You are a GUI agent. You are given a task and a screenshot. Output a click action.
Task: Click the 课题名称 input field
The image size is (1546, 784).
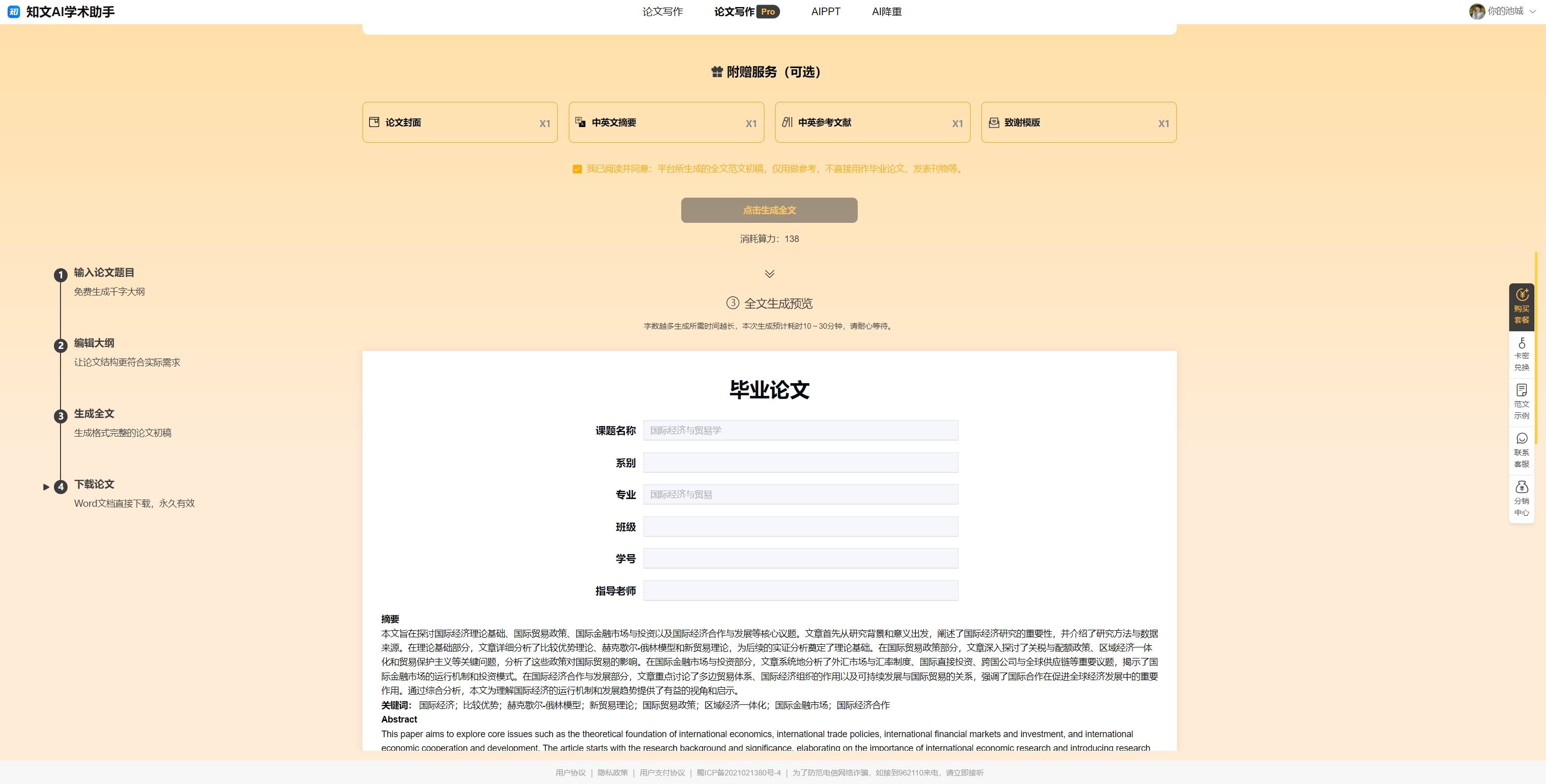click(x=800, y=431)
